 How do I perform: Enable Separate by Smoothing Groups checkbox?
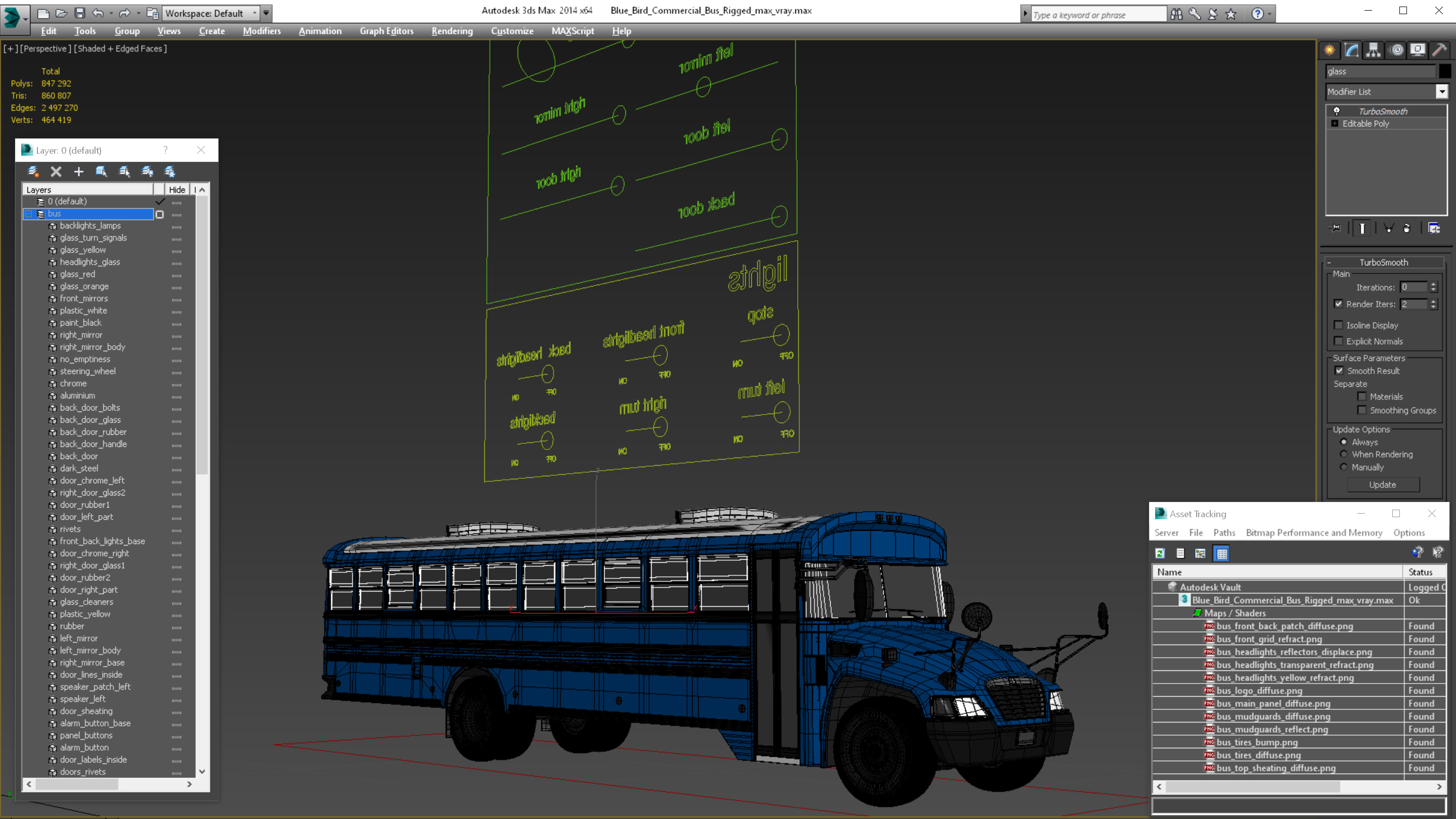pyautogui.click(x=1362, y=411)
